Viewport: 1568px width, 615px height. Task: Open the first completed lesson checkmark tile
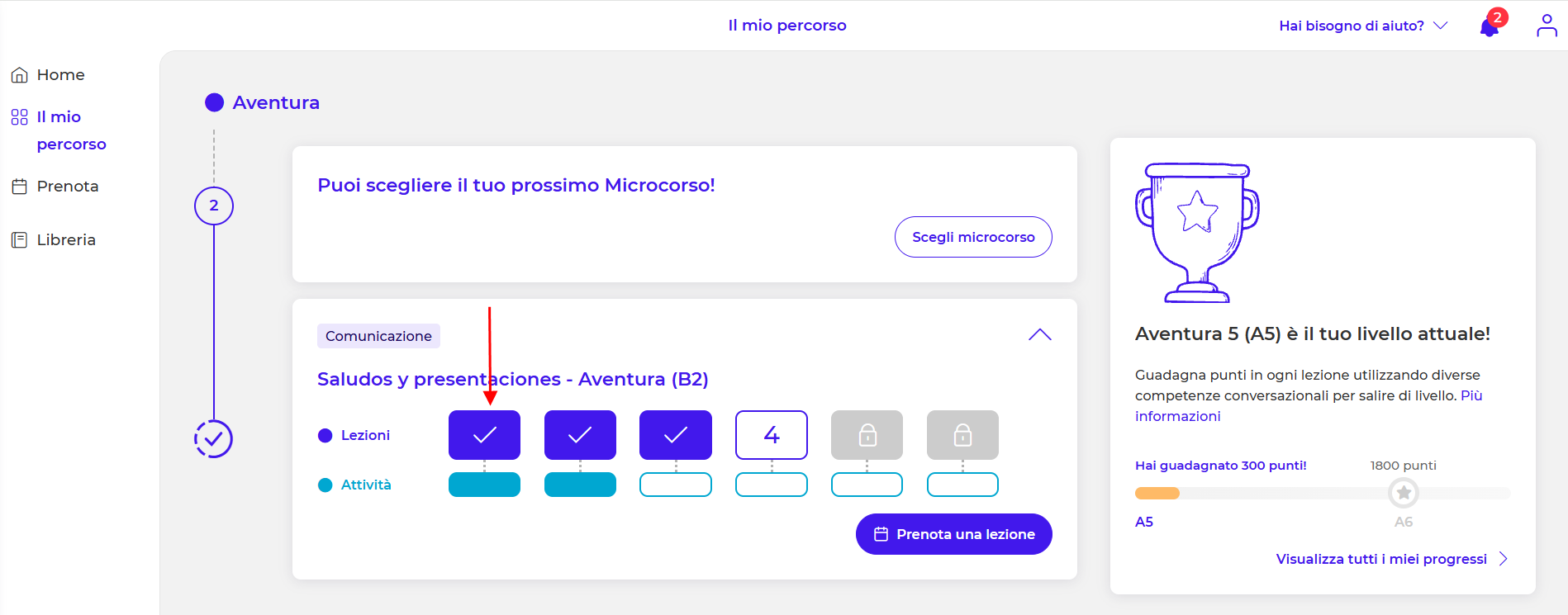[484, 435]
